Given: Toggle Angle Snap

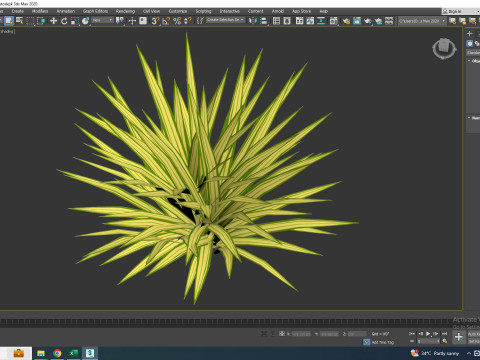Looking at the screenshot, I should (166, 21).
